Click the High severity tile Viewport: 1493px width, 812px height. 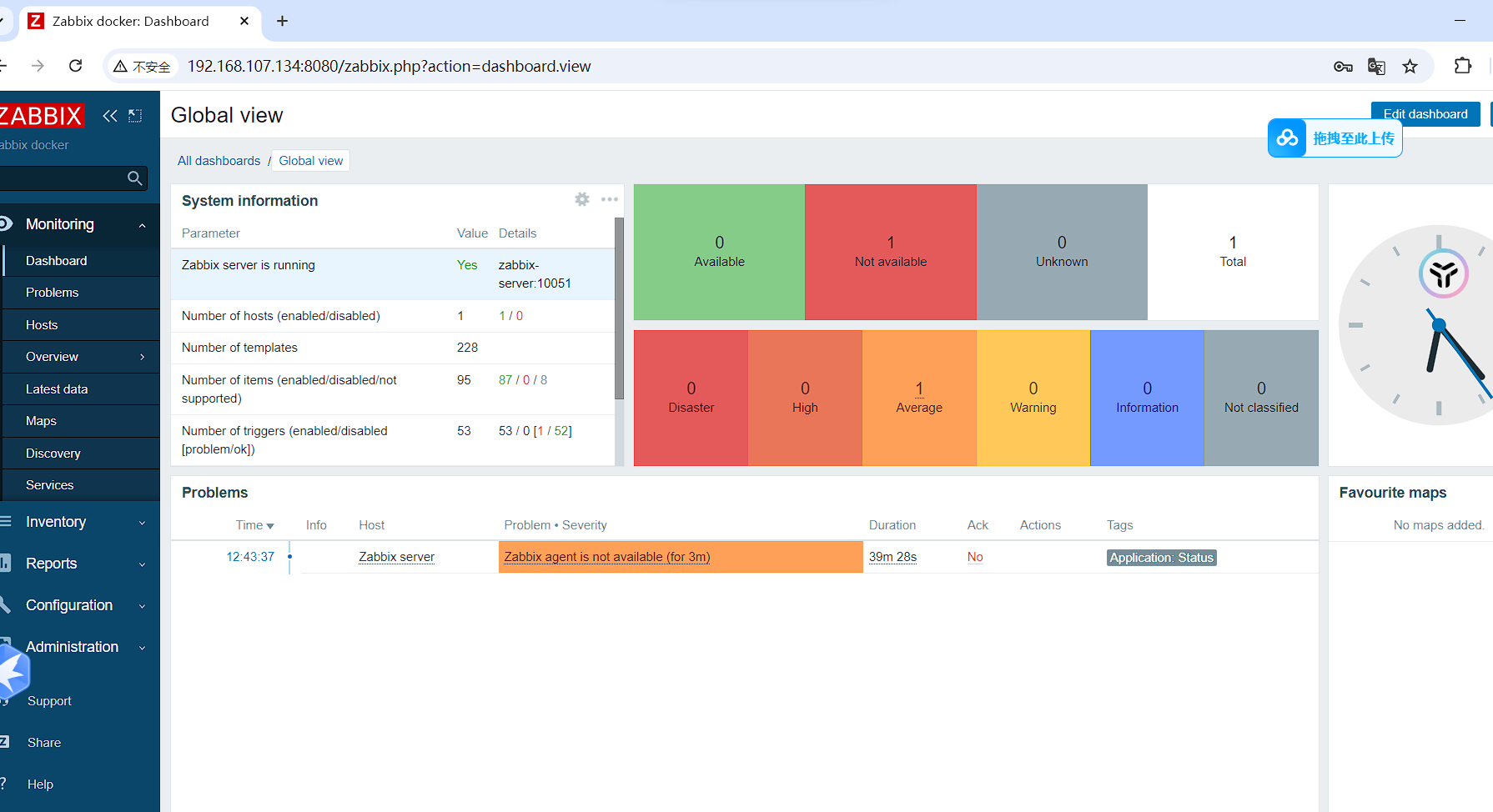click(x=805, y=398)
